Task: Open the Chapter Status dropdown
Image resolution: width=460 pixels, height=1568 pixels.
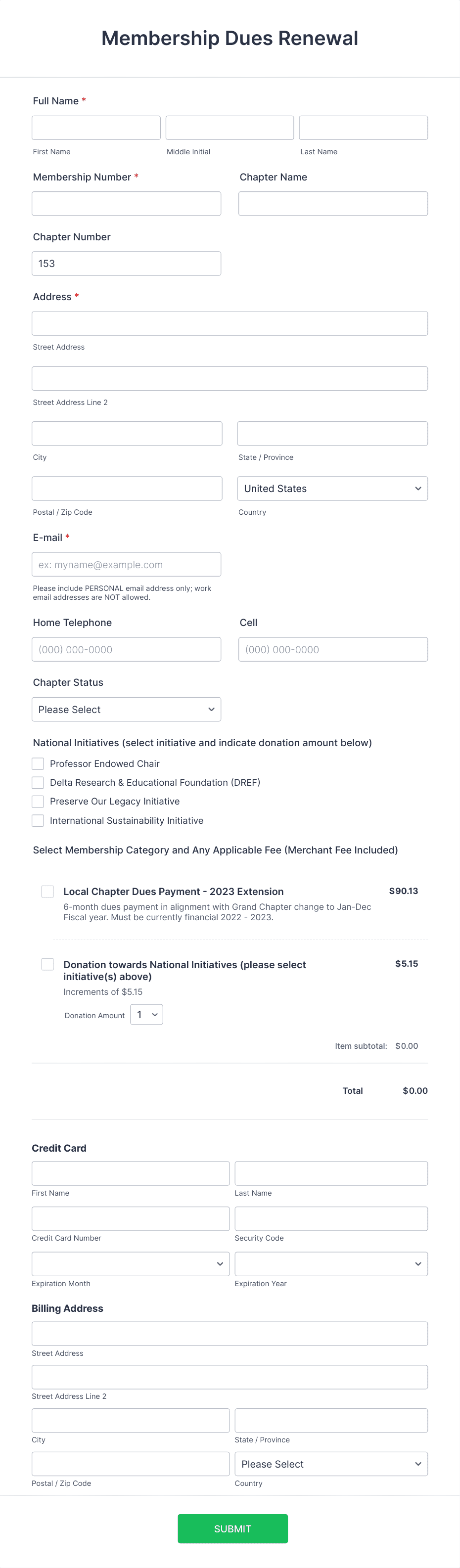Action: point(126,709)
